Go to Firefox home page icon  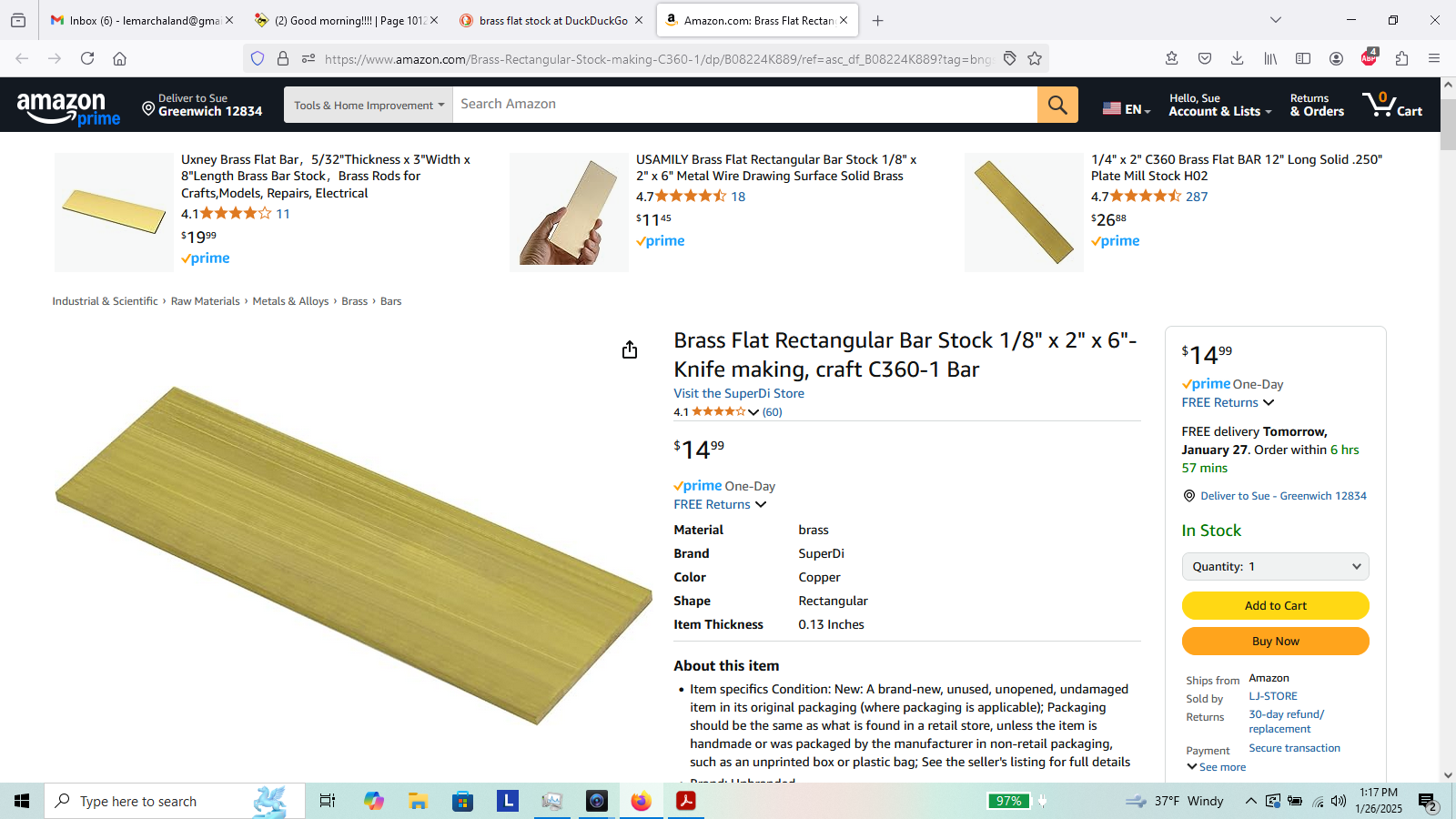click(119, 58)
